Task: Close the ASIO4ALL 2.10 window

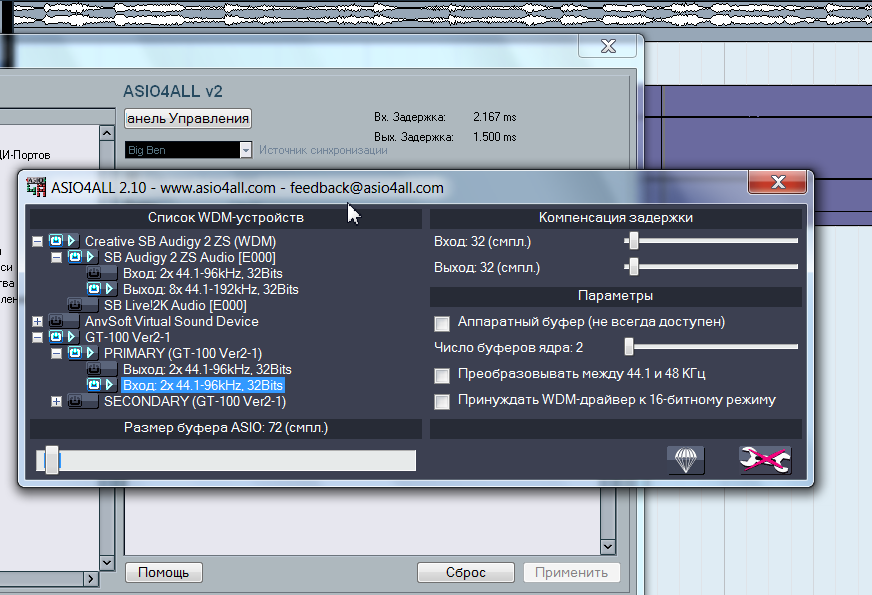Action: point(778,182)
